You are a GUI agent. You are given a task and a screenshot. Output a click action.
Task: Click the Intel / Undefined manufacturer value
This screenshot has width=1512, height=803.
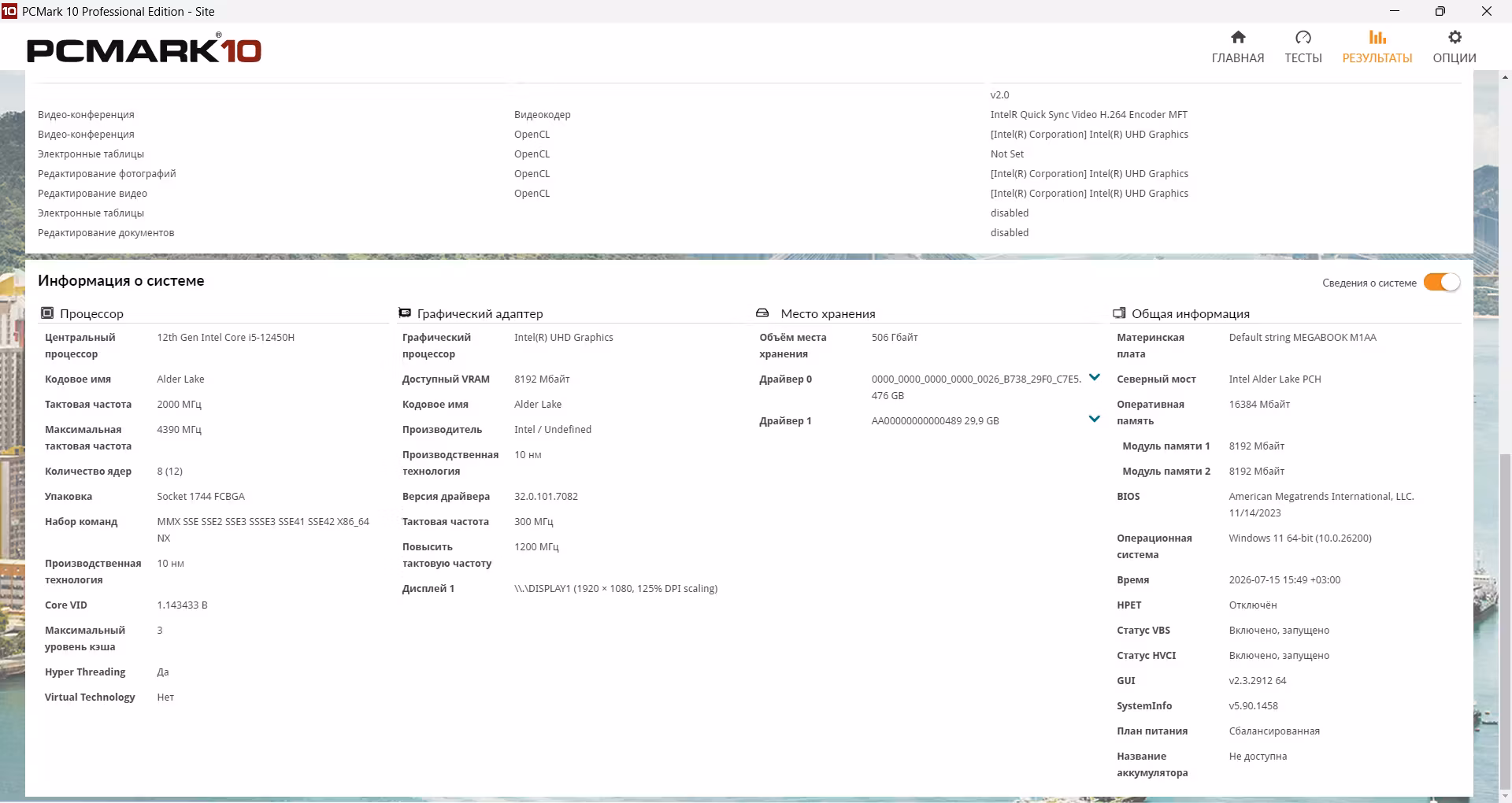[x=553, y=430]
